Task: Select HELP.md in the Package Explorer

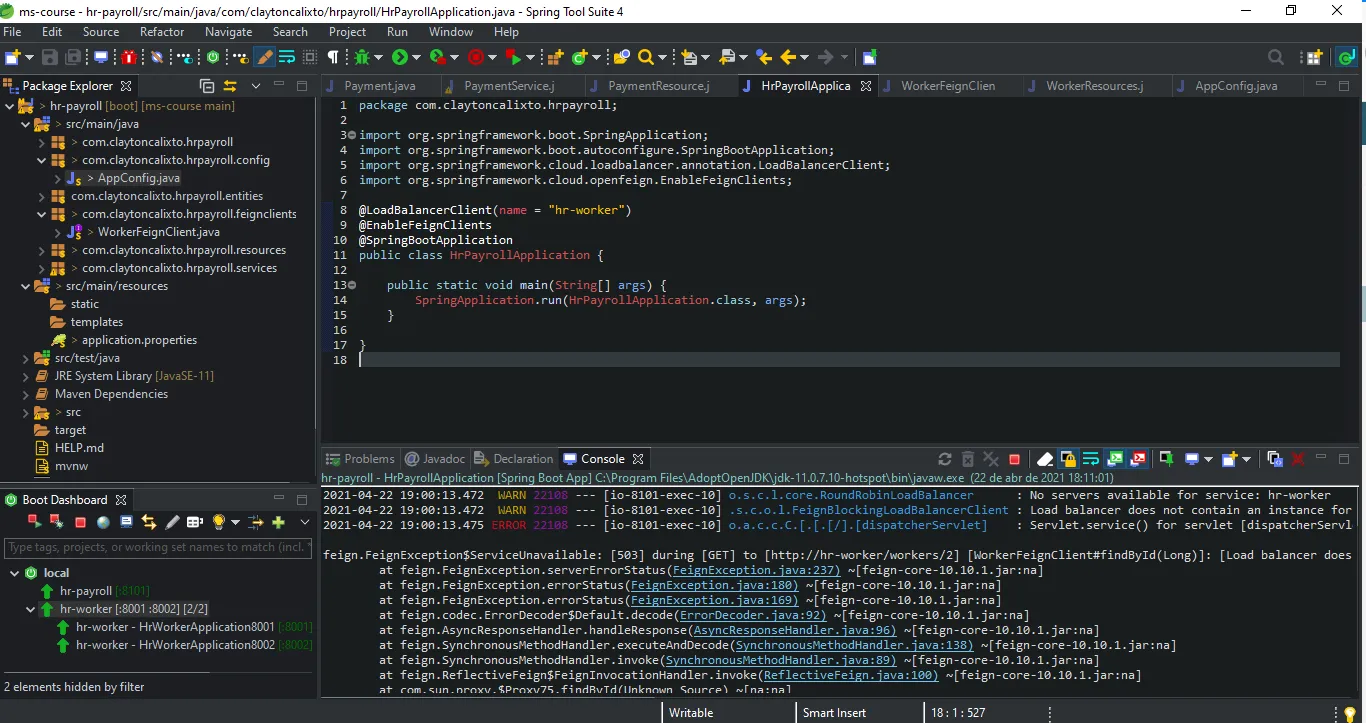Action: tap(79, 448)
